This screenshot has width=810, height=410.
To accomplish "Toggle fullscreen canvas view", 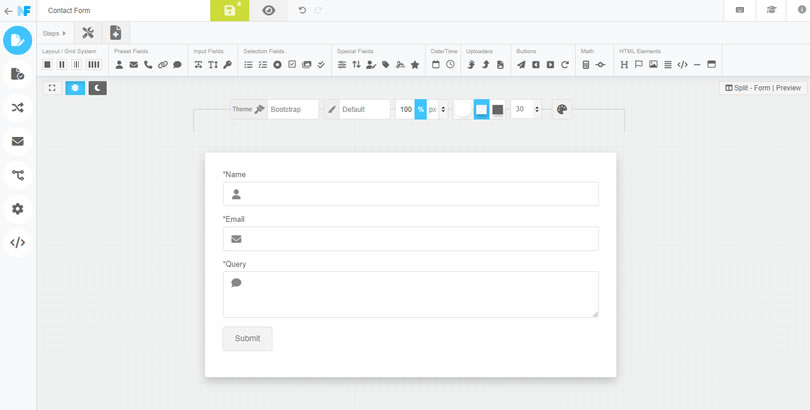I will (52, 88).
